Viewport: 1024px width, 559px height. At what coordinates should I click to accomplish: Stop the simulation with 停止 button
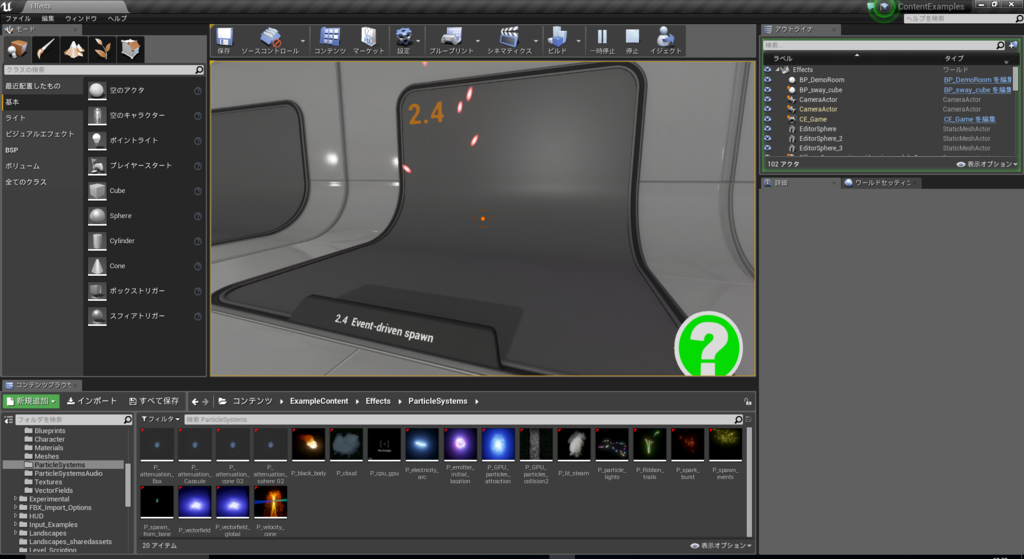coord(632,40)
